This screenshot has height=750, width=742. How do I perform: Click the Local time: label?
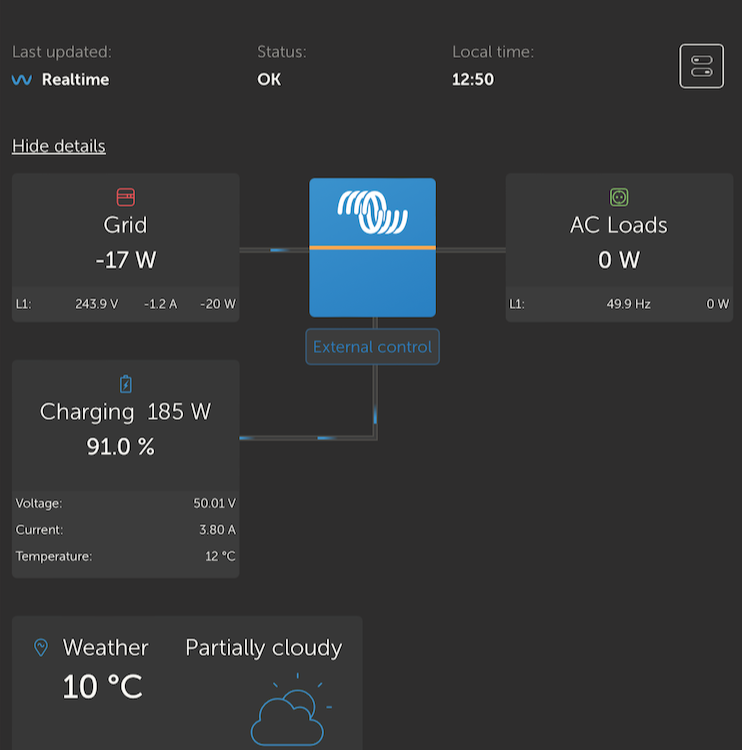click(x=493, y=52)
